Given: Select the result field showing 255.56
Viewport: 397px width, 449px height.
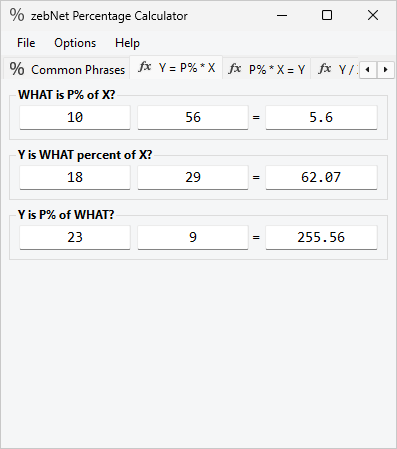Looking at the screenshot, I should pos(321,237).
